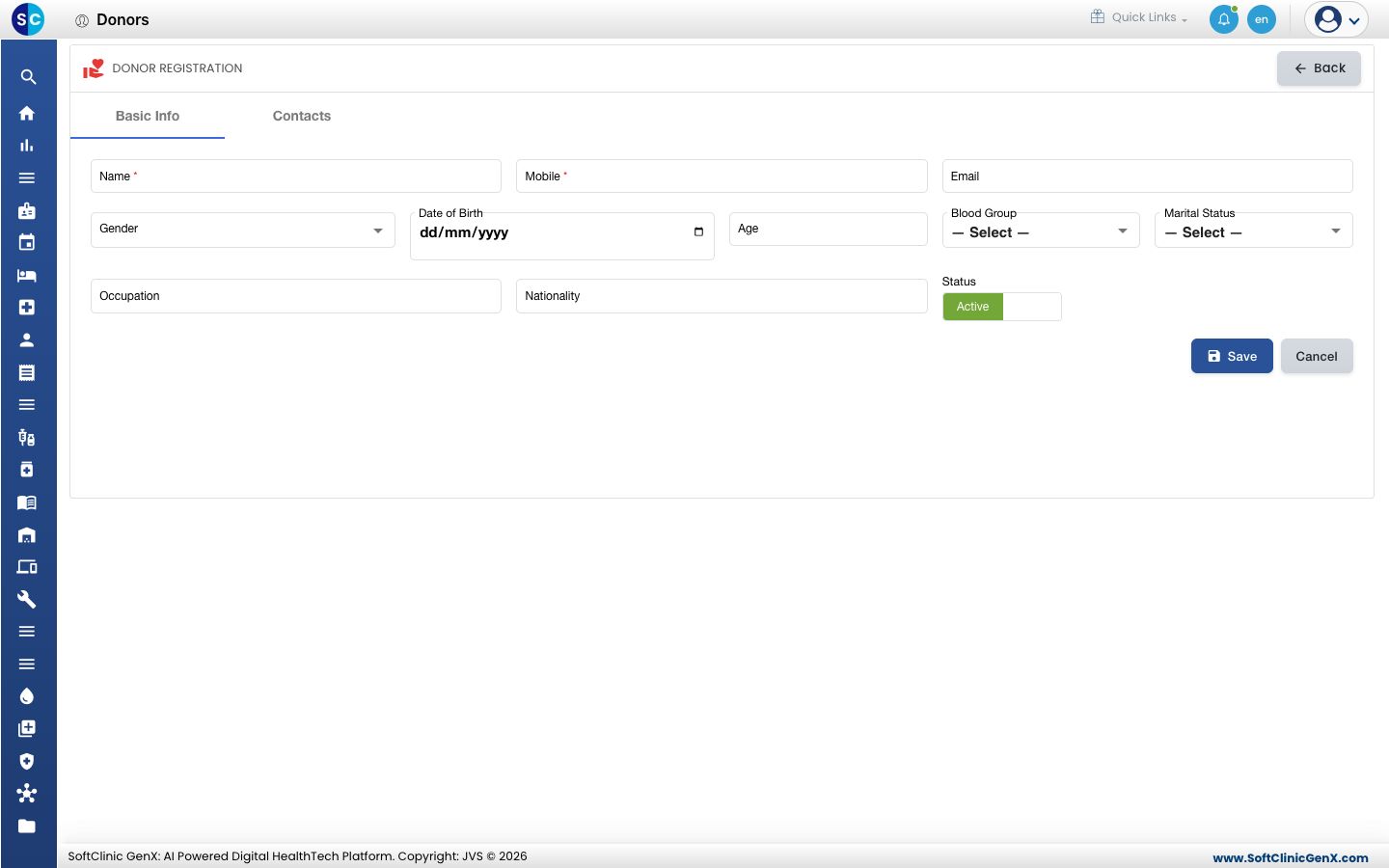Click the notification bell icon
This screenshot has width=1389, height=868.
(1224, 19)
